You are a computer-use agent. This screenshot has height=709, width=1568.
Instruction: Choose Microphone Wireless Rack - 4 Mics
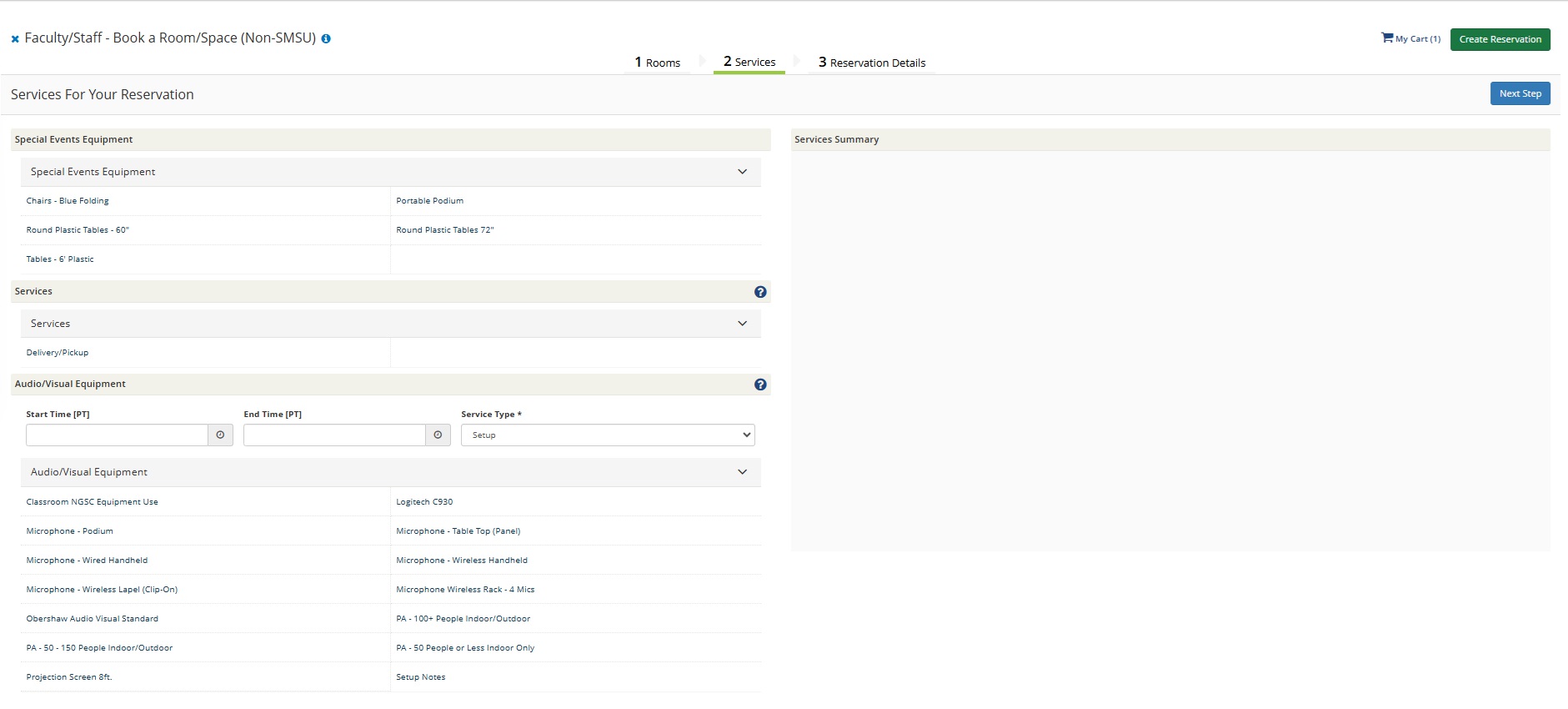[465, 590]
